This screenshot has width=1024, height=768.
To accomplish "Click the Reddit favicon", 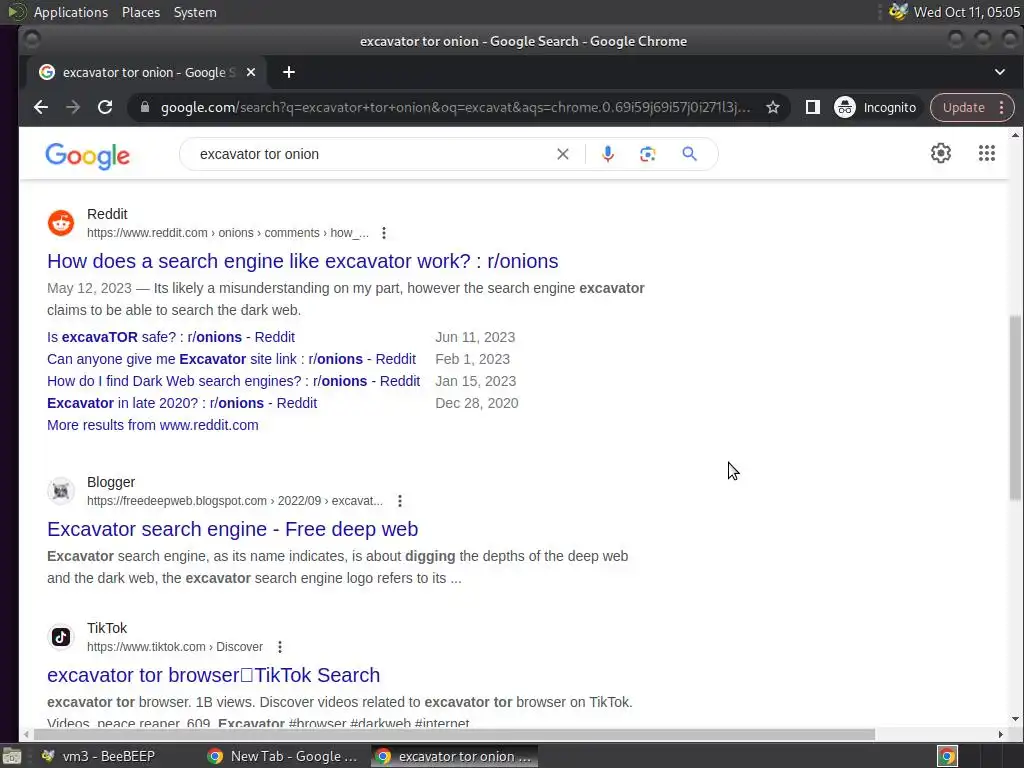I will (x=61, y=223).
